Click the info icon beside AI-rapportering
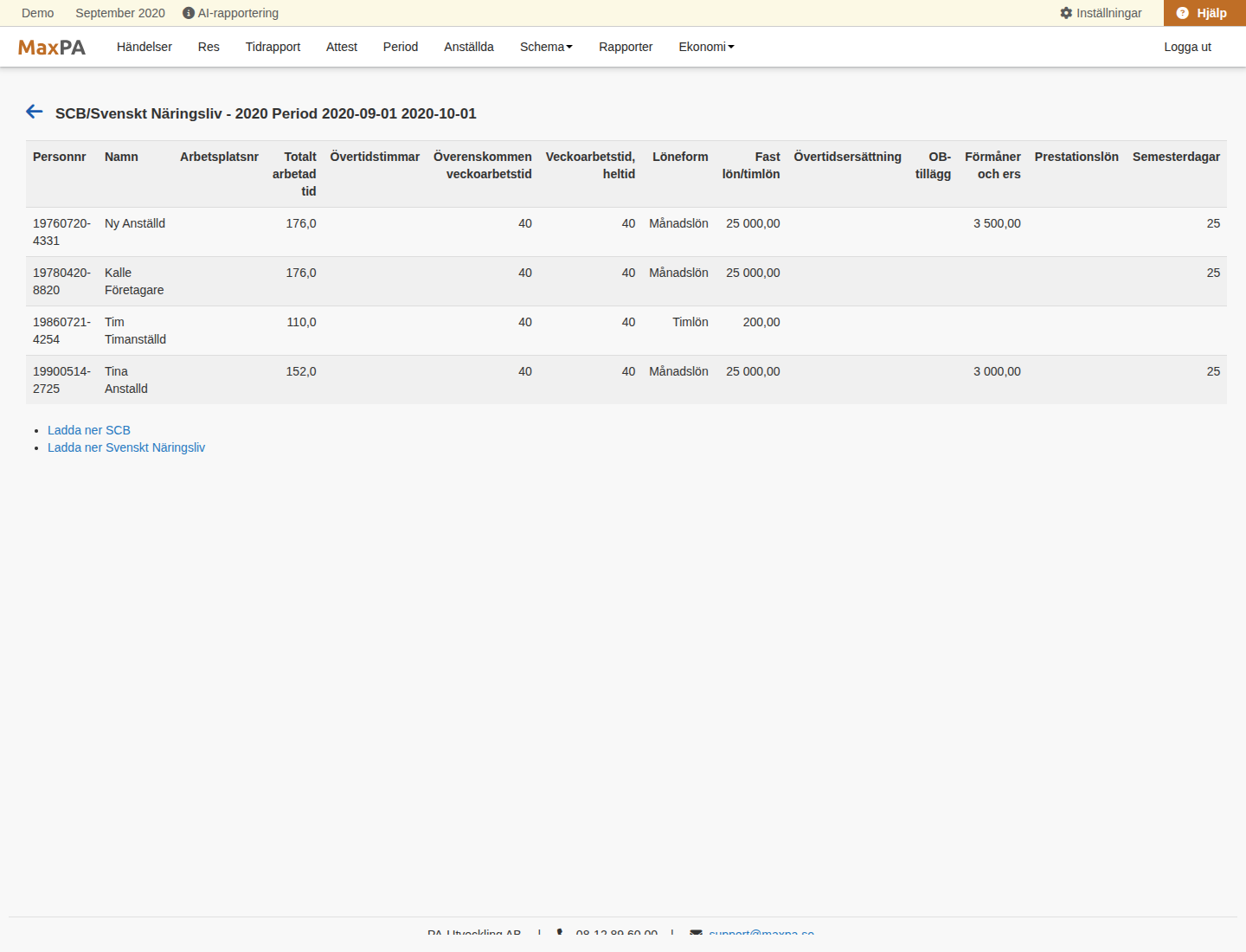This screenshot has width=1246, height=952. pyautogui.click(x=189, y=13)
